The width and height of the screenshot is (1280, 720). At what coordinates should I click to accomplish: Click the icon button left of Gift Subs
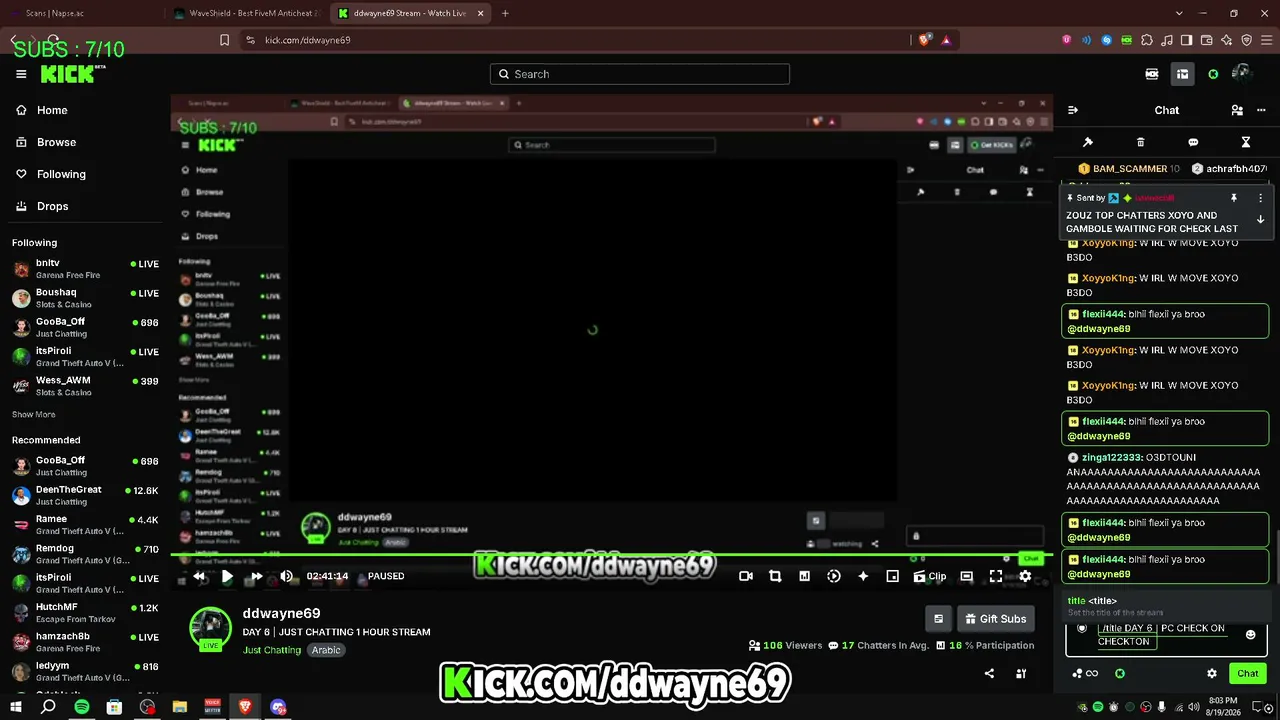pyautogui.click(x=938, y=619)
